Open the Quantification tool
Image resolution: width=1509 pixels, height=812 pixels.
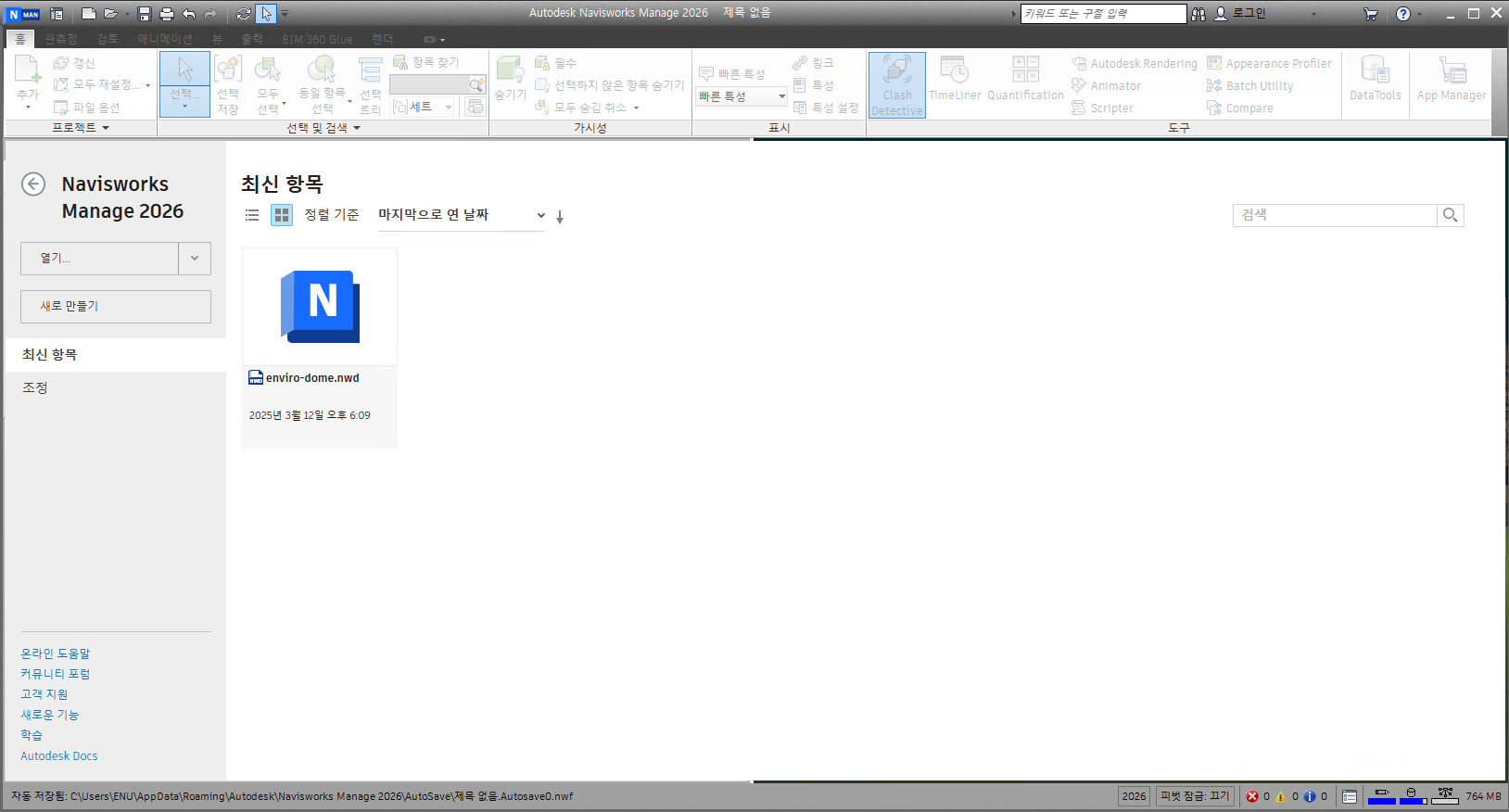coord(1025,79)
